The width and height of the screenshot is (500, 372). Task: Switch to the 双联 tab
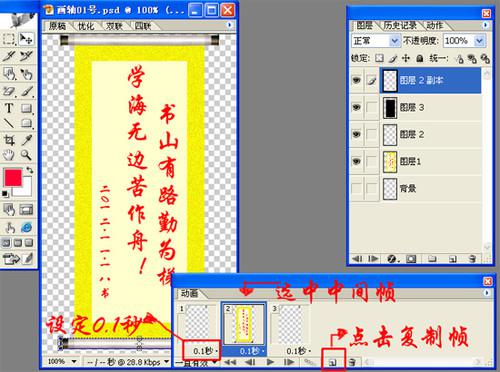(x=114, y=26)
